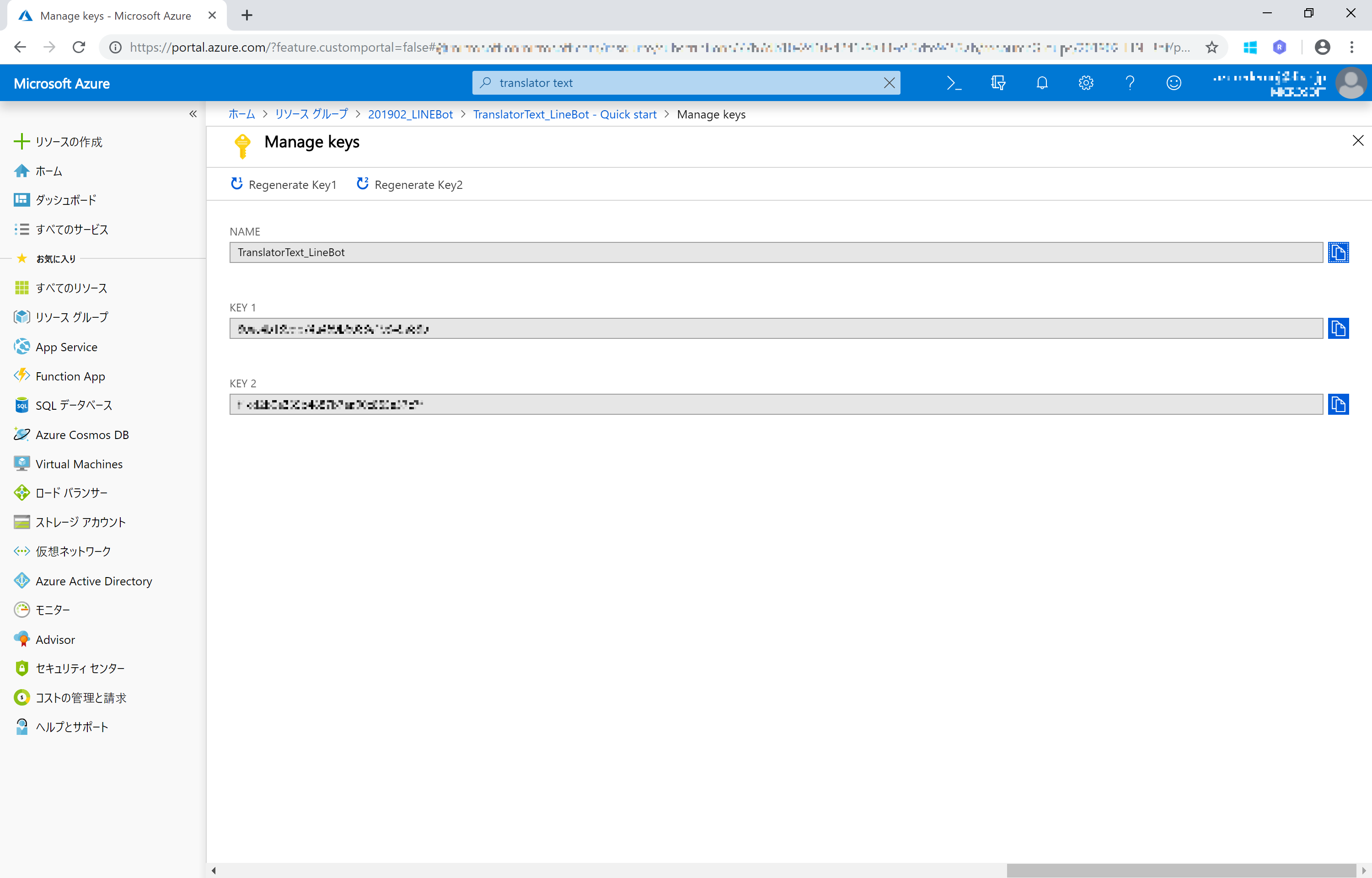Bookmark this page with star icon
The height and width of the screenshot is (878, 1372).
point(1211,47)
